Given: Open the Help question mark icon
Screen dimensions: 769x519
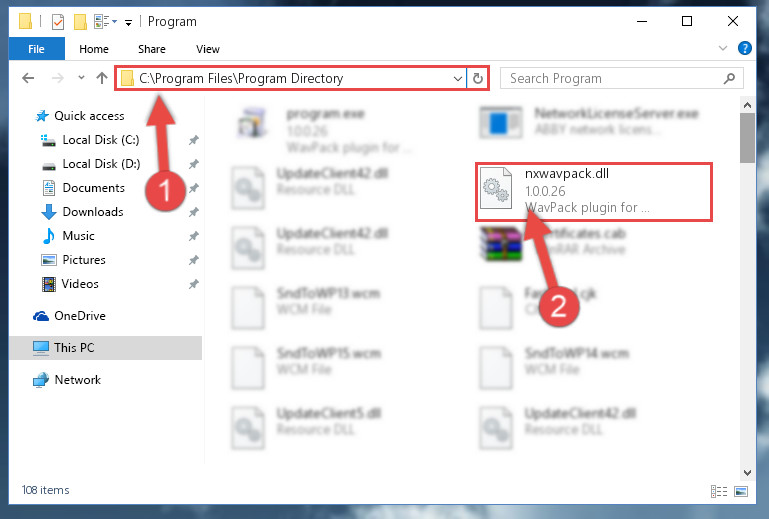Looking at the screenshot, I should point(744,48).
